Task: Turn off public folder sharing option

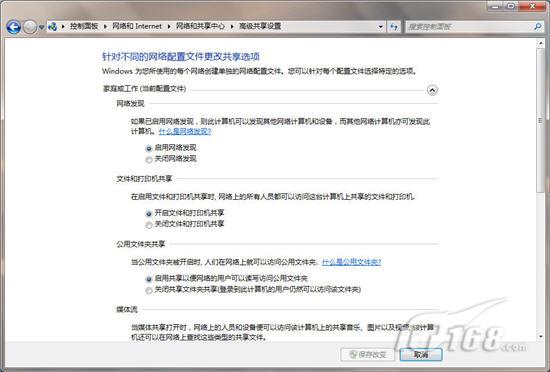Action: pos(149,290)
